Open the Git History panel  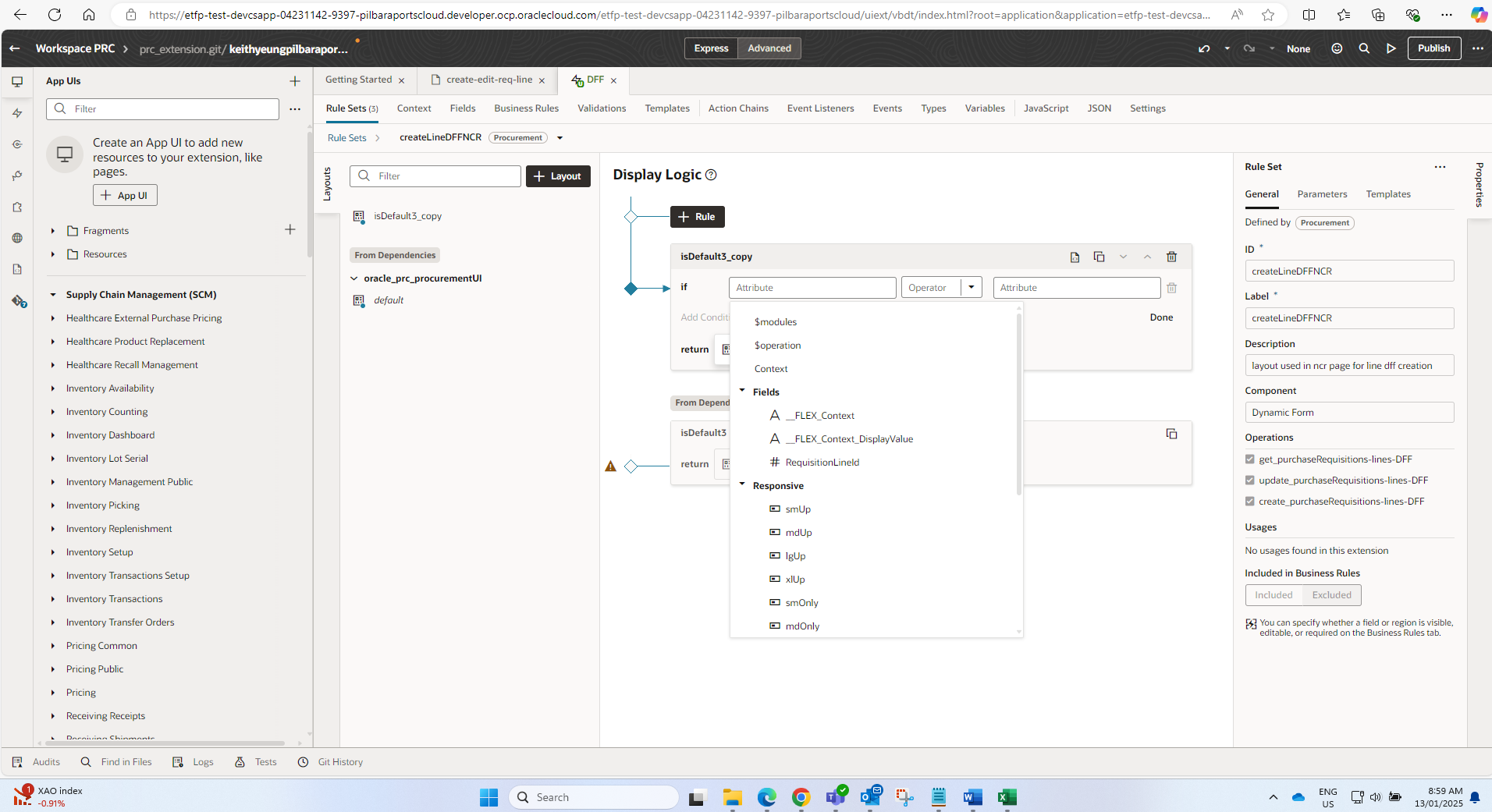coord(331,762)
